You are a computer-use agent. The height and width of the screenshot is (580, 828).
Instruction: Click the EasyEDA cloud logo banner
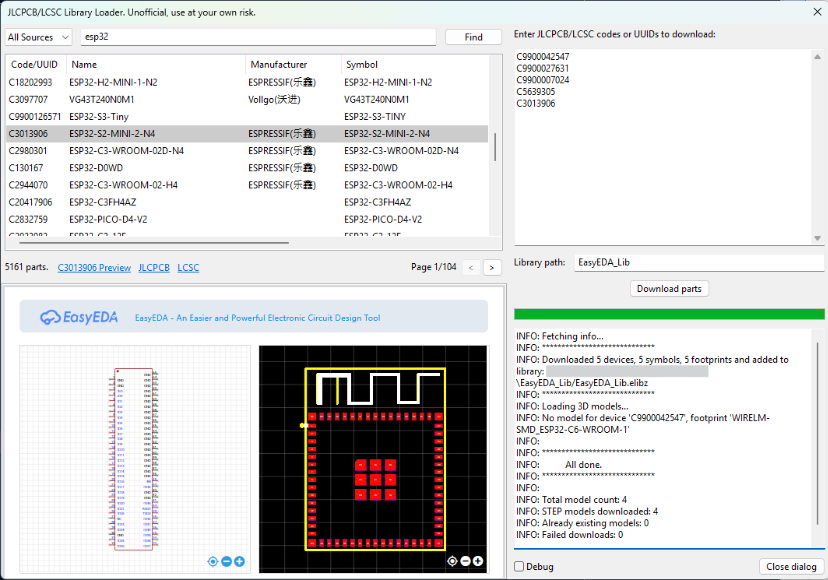pyautogui.click(x=253, y=316)
